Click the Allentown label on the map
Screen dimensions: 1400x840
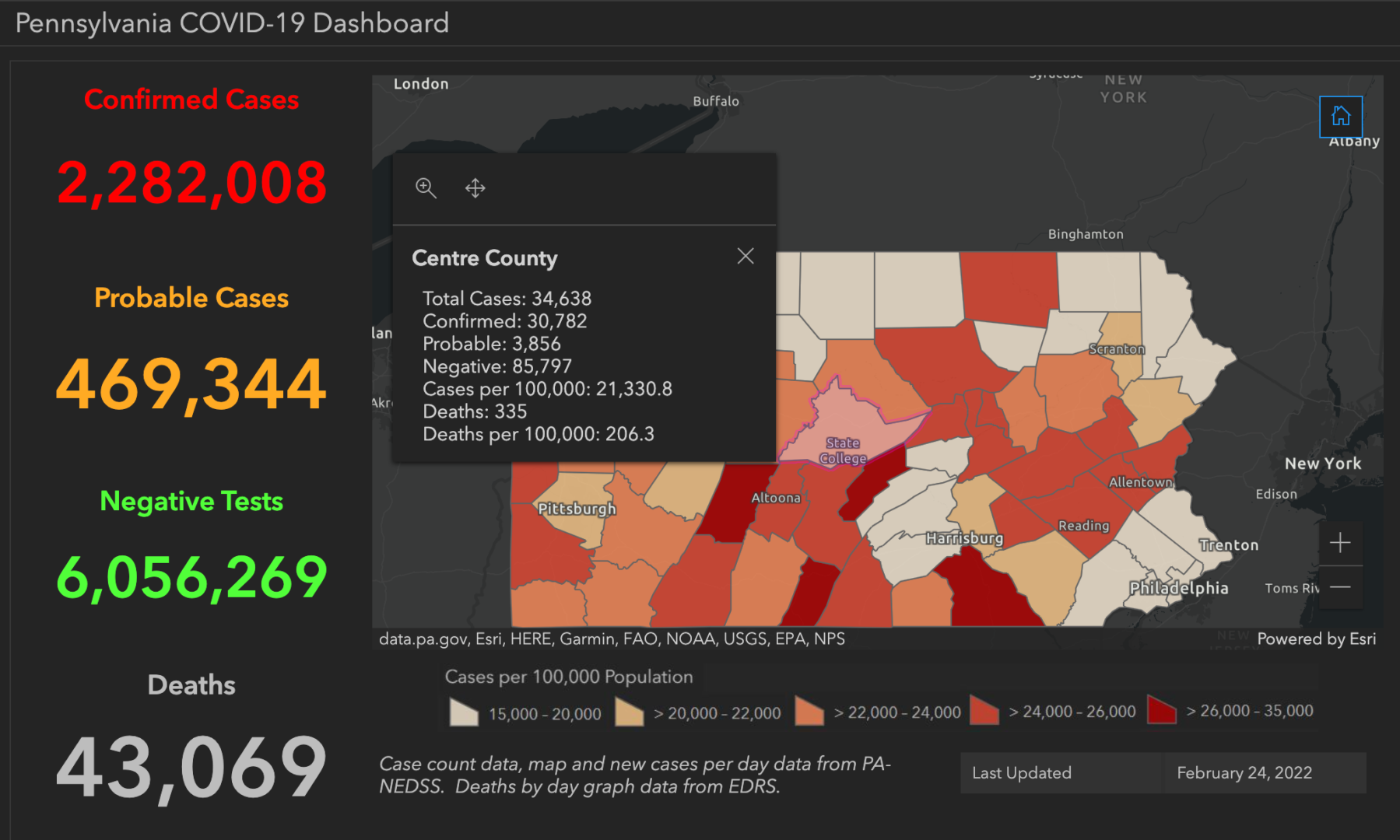coord(1140,482)
